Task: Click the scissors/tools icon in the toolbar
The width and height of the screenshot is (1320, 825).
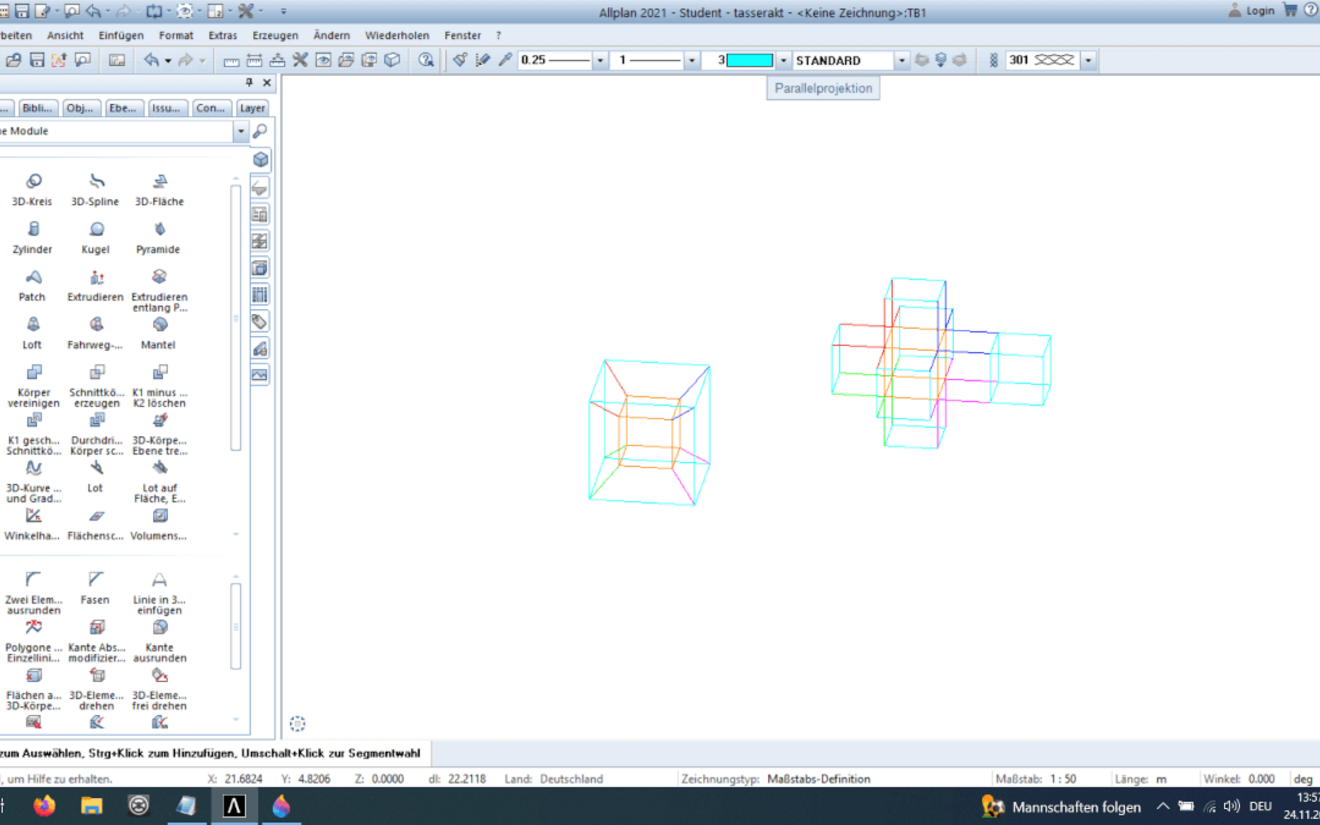Action: 300,60
